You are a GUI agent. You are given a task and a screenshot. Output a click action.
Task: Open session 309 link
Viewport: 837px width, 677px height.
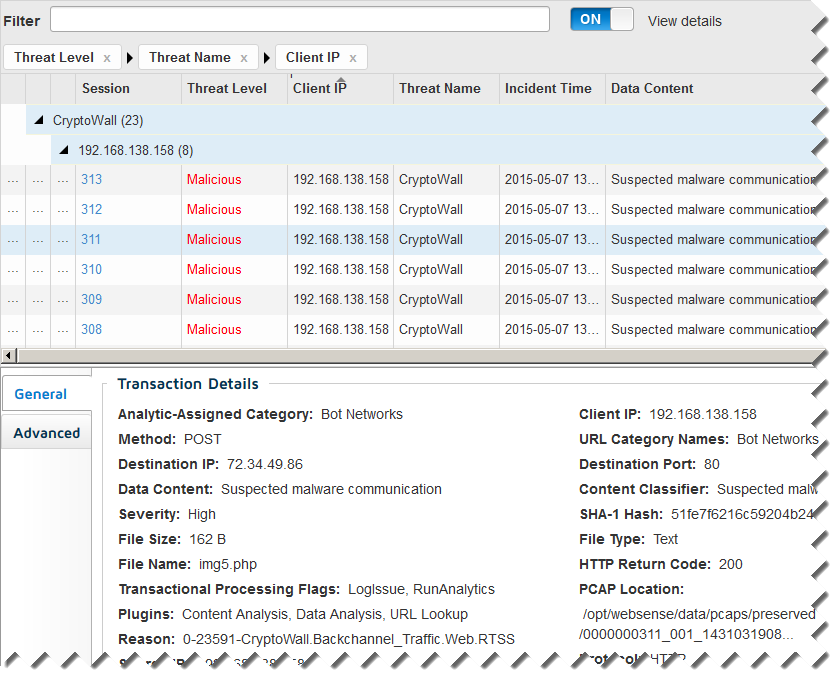tap(91, 299)
